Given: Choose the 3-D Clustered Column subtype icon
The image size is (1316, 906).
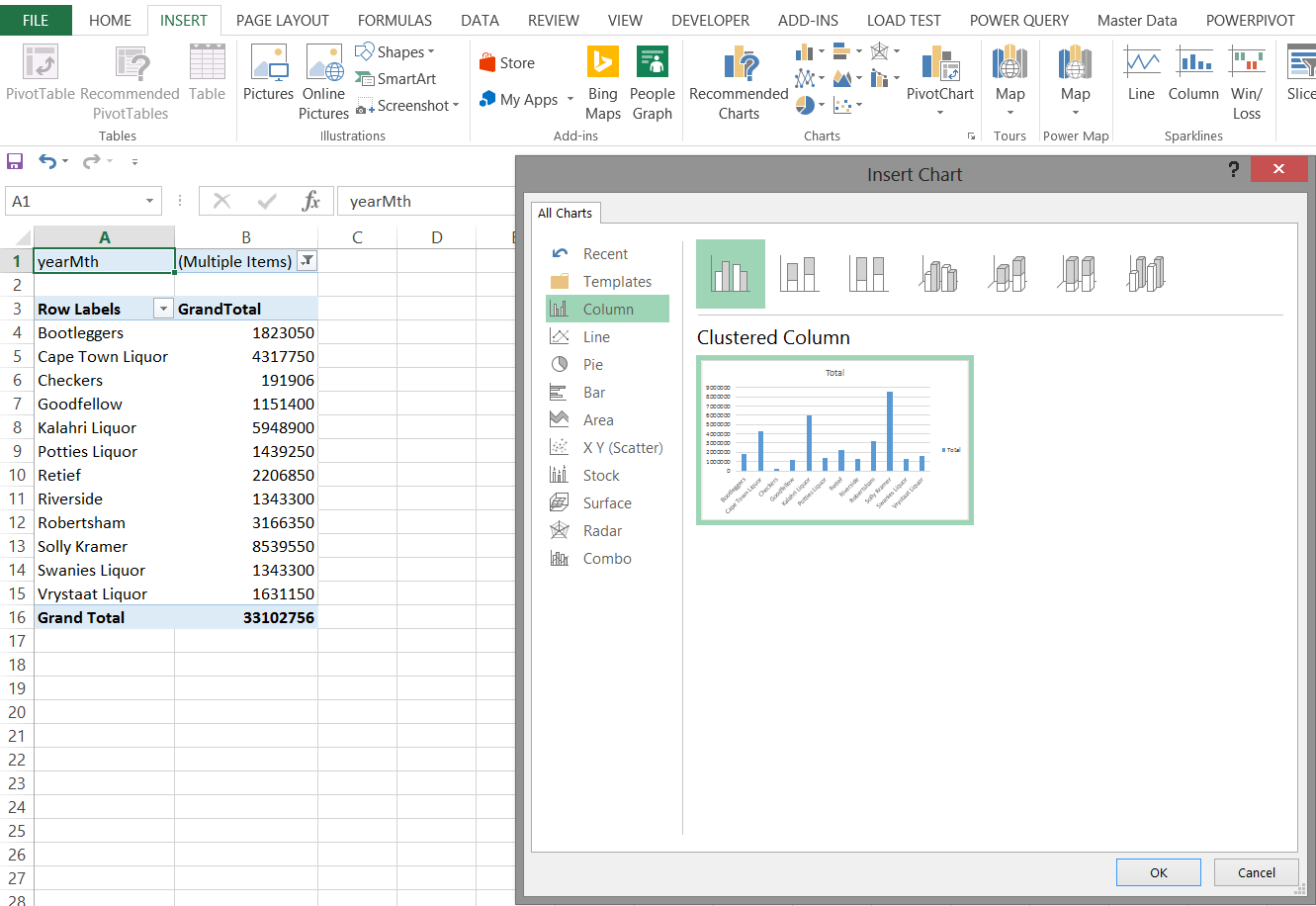Looking at the screenshot, I should 938,274.
